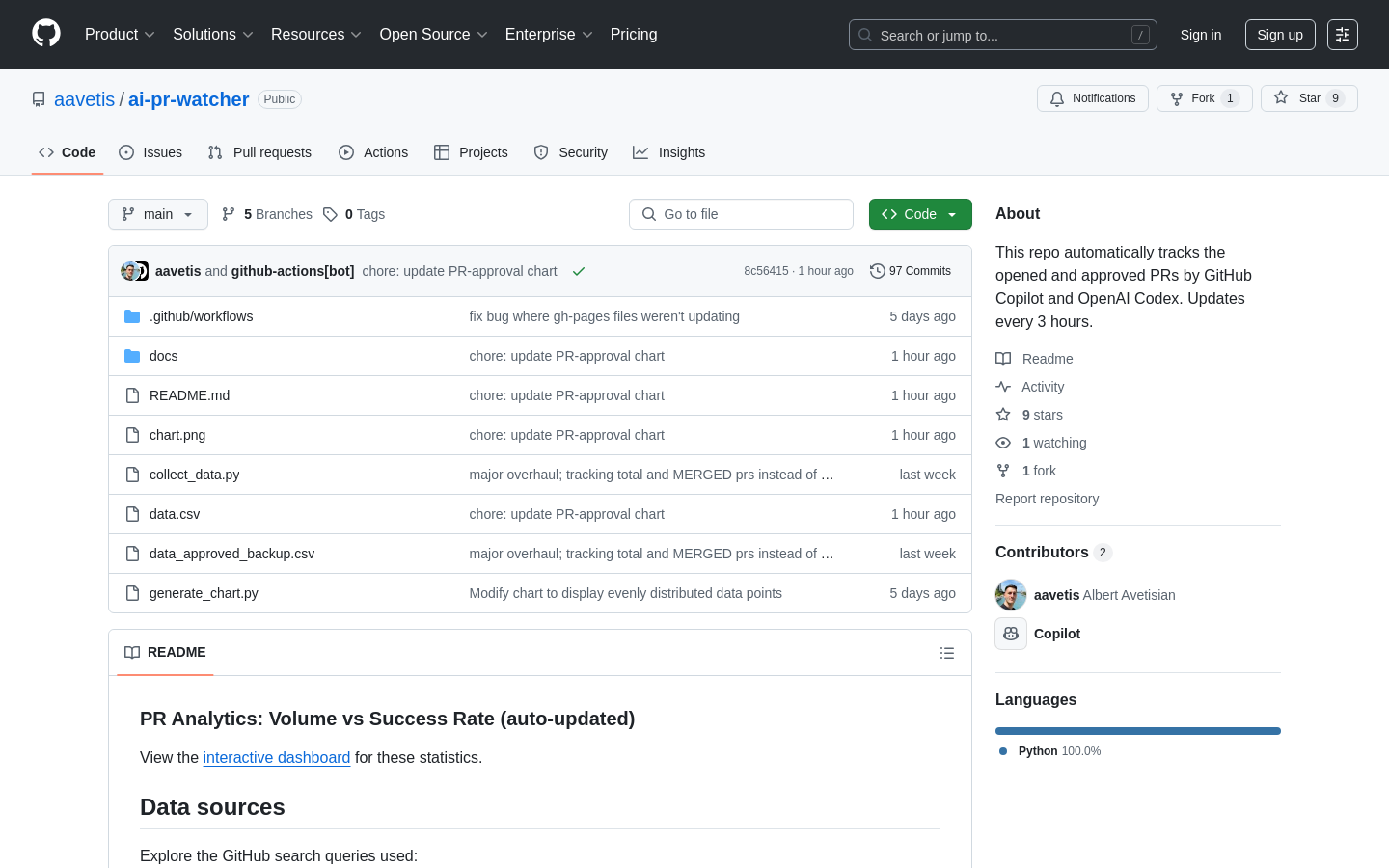The image size is (1389, 868).
Task: Click the repository icon before aavetis
Action: [39, 99]
